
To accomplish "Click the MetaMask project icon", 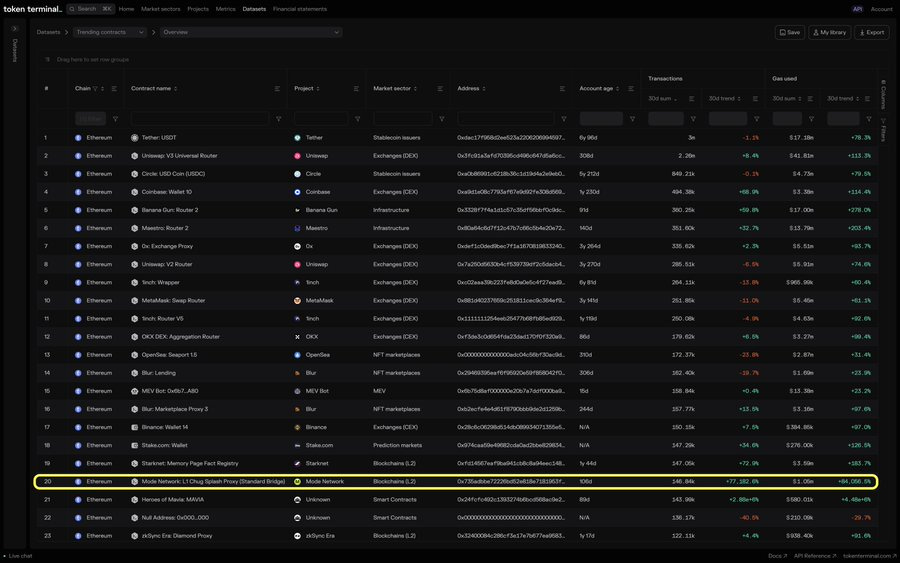I will click(297, 300).
